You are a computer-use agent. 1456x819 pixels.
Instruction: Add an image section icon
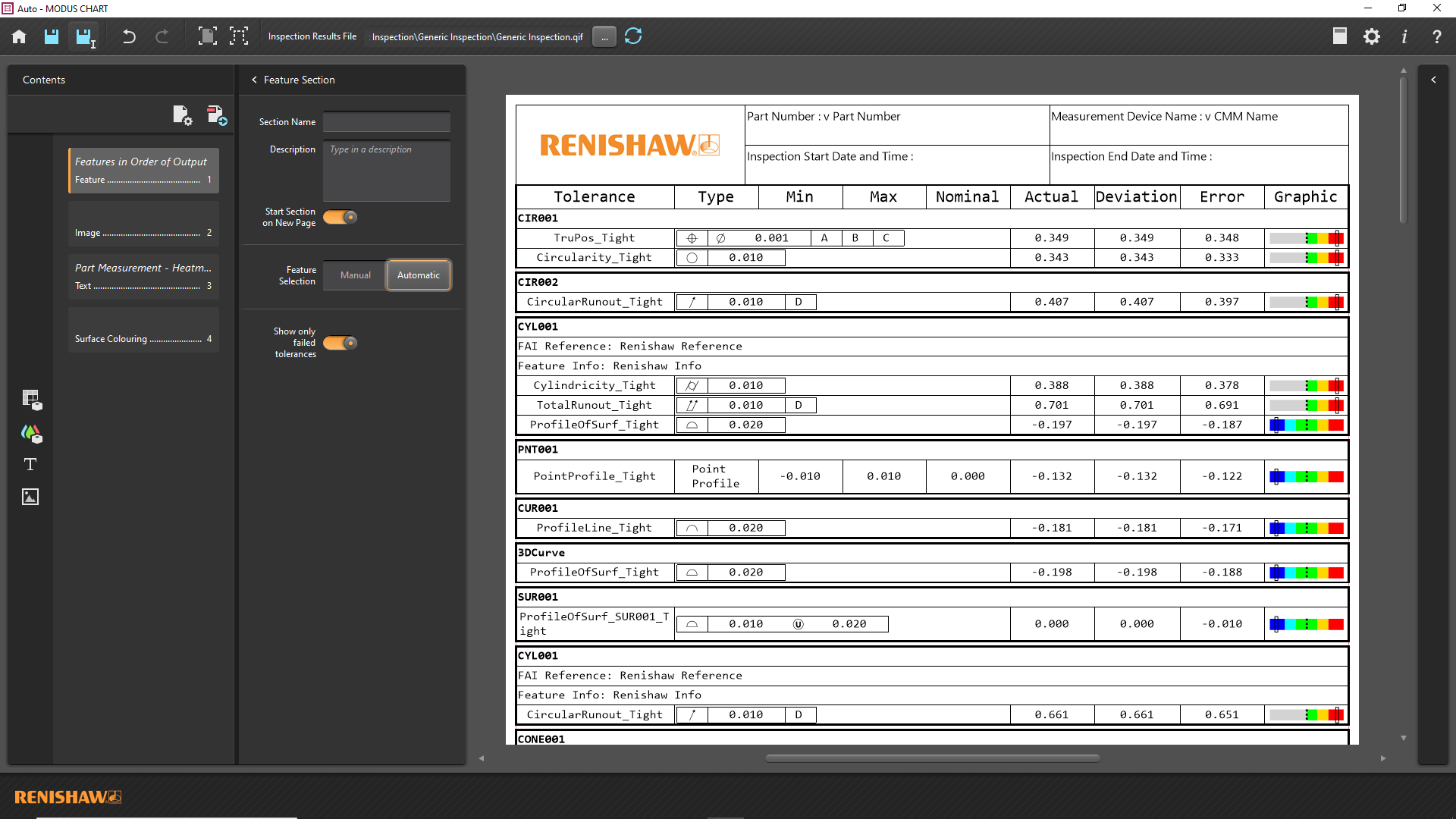pos(30,497)
